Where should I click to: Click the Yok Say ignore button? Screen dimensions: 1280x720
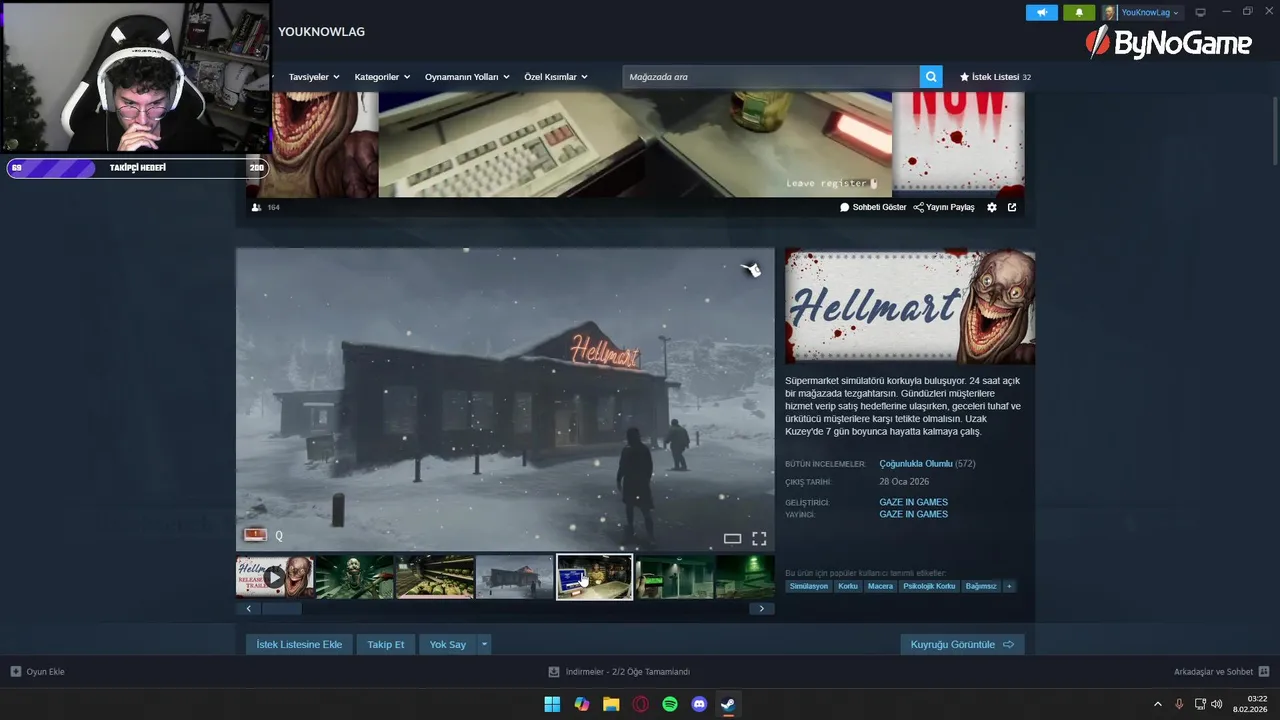pyautogui.click(x=448, y=644)
